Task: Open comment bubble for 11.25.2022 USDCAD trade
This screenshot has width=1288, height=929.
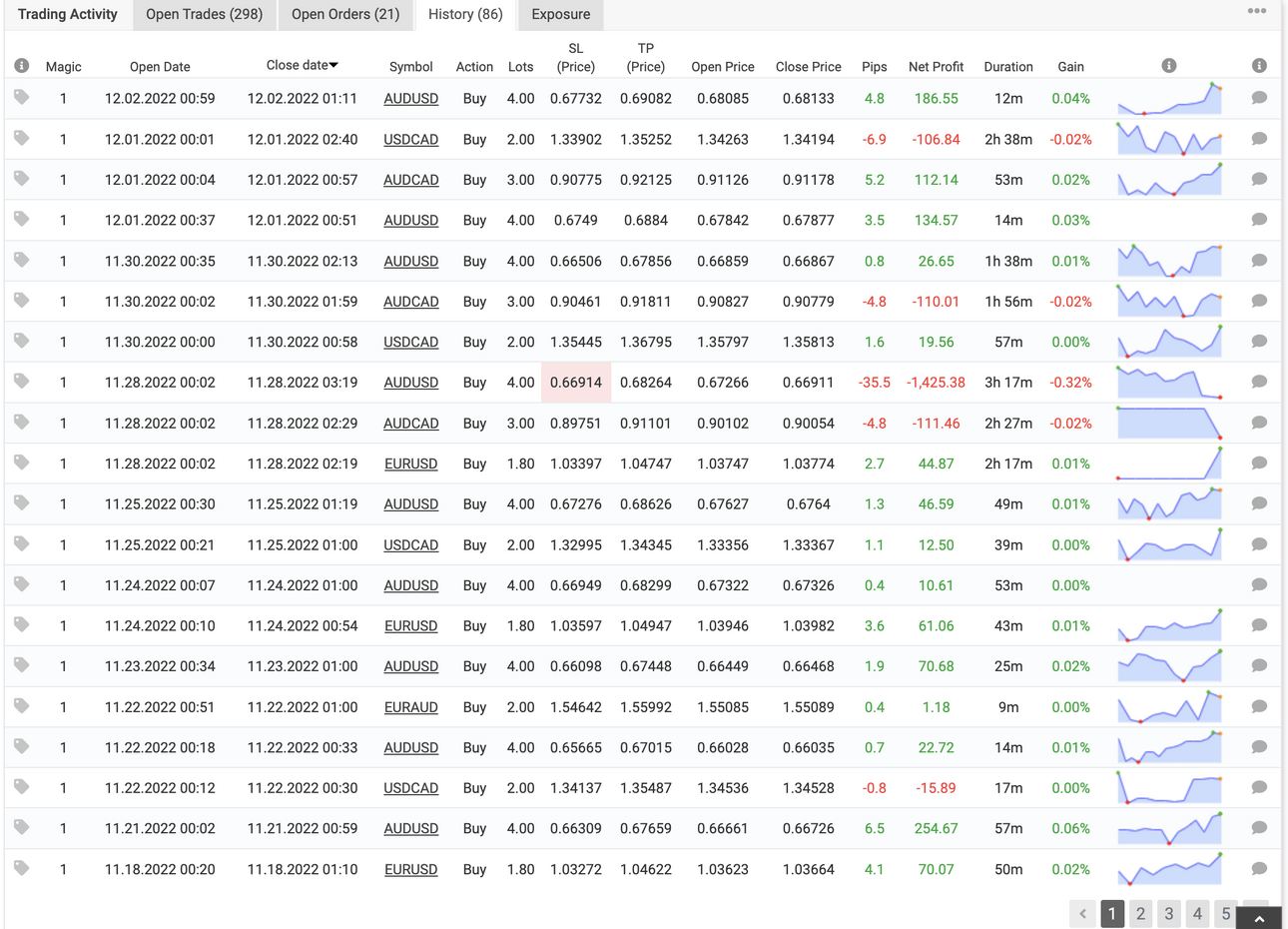Action: [x=1259, y=544]
